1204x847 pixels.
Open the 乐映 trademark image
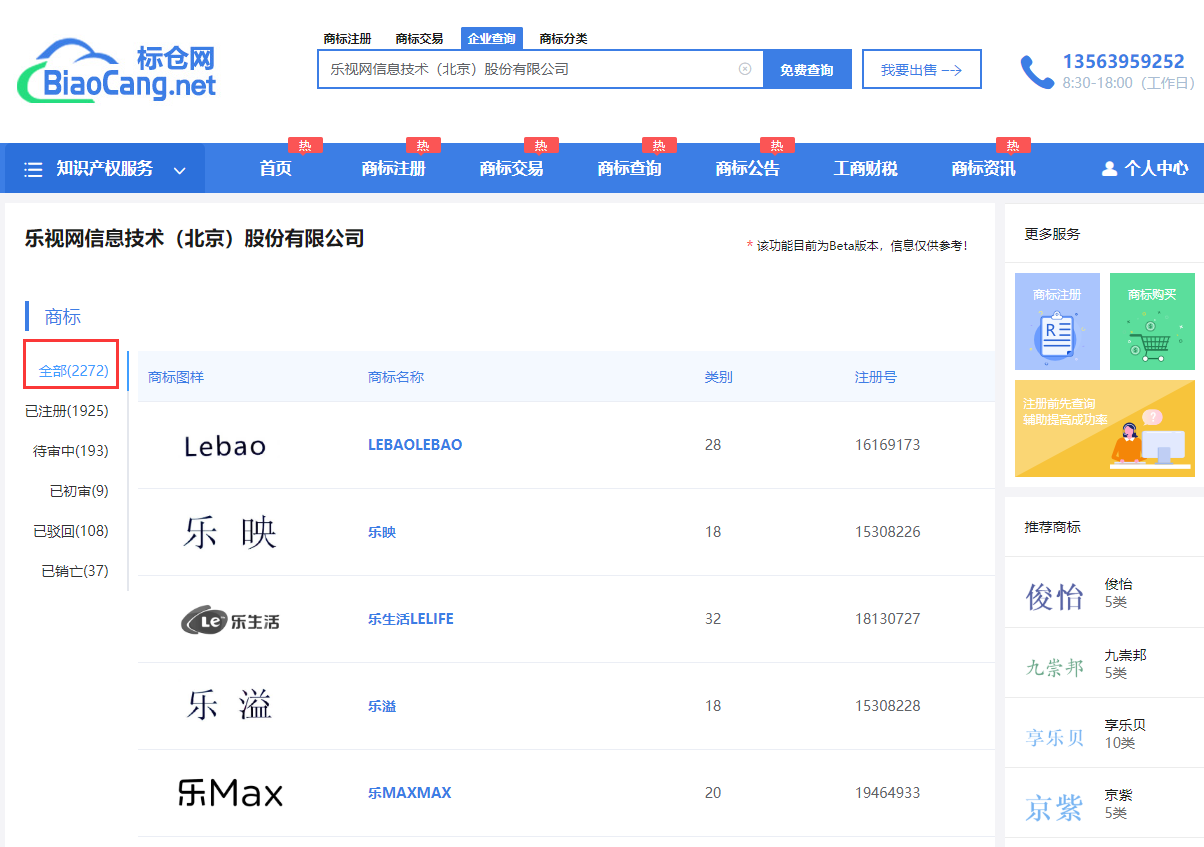coord(229,532)
